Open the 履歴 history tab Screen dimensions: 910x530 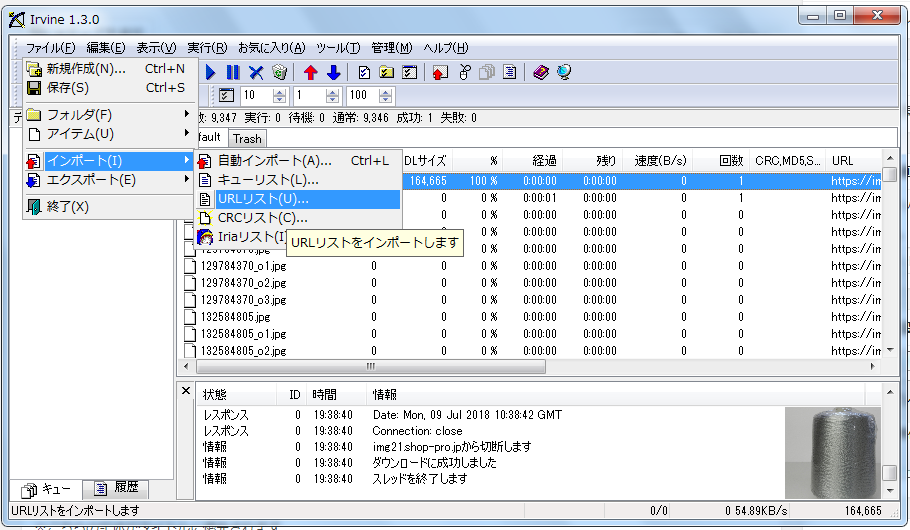126,489
